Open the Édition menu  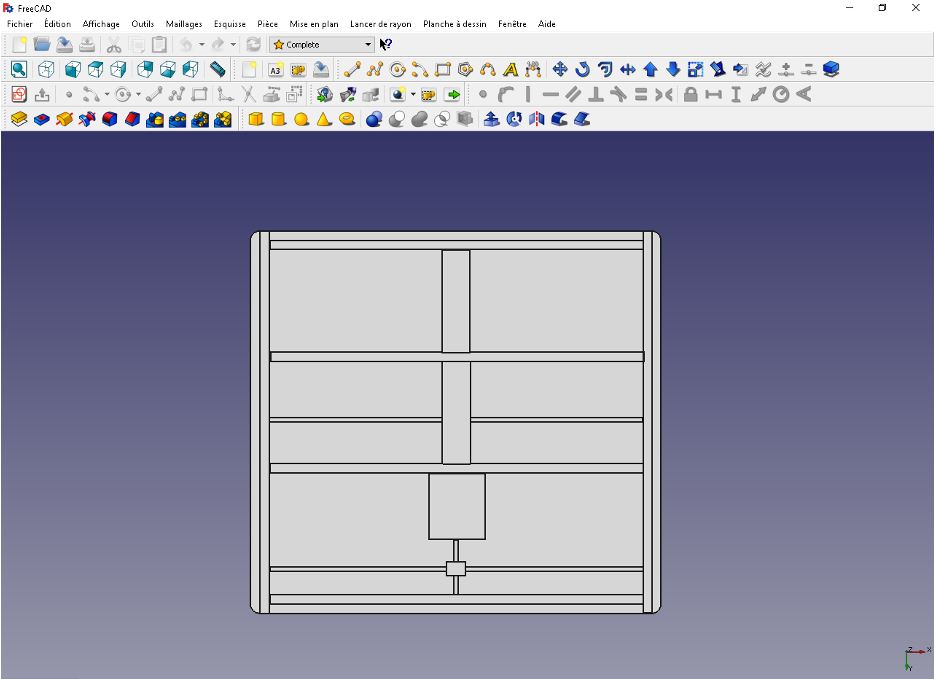click(x=57, y=24)
